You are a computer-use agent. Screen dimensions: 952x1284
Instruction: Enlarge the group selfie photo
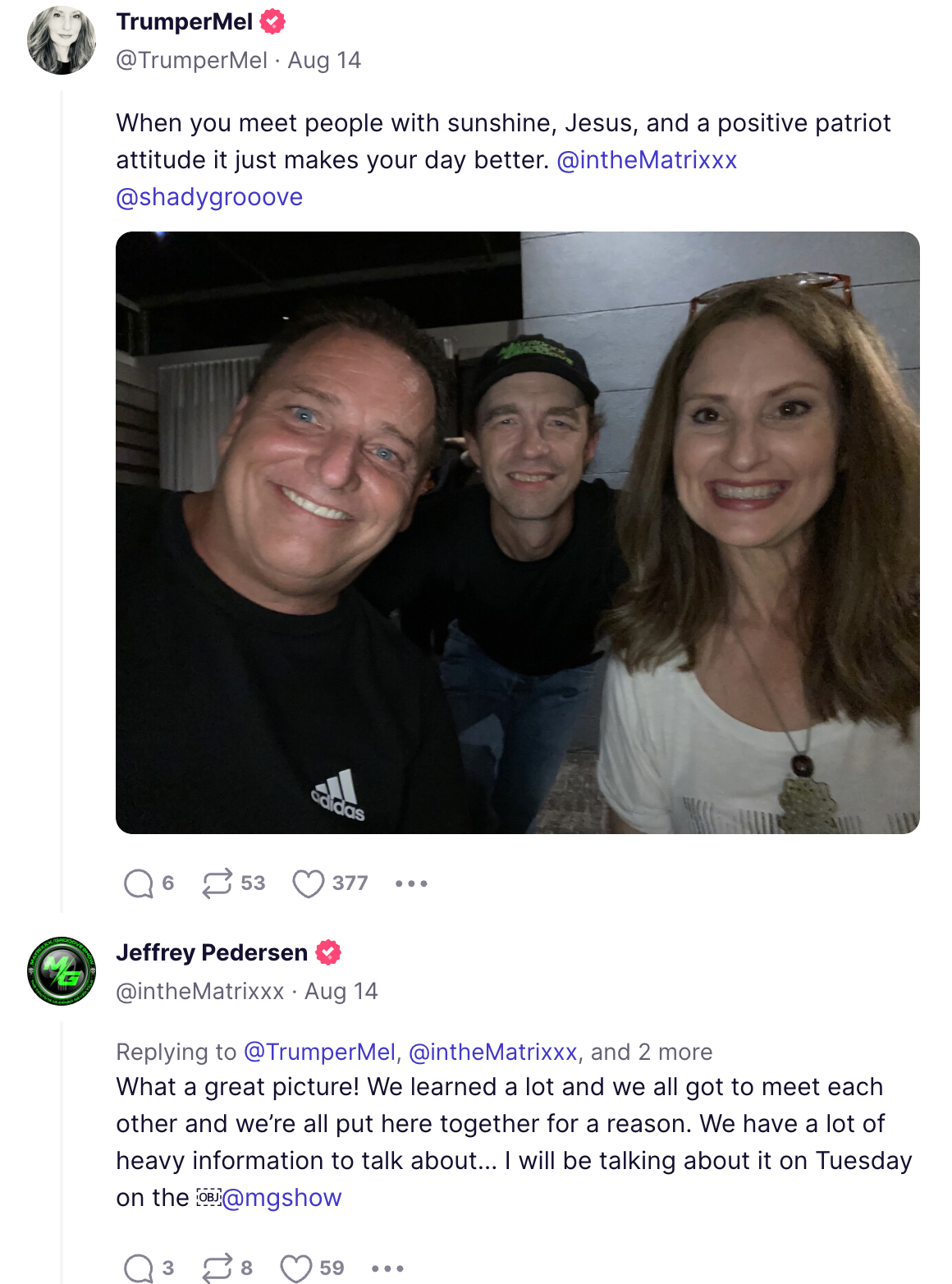pyautogui.click(x=517, y=532)
